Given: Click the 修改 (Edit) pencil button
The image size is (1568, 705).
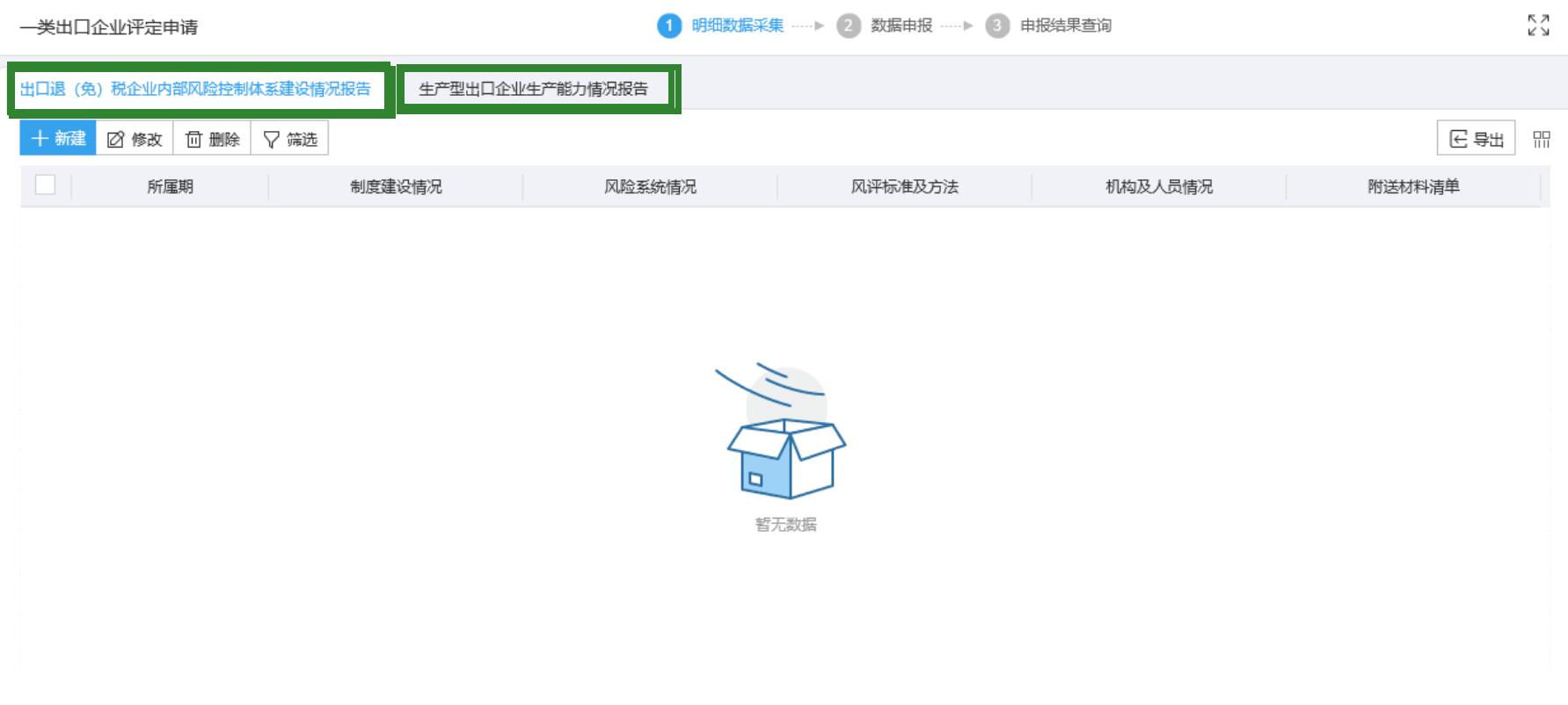Looking at the screenshot, I should pos(135,139).
